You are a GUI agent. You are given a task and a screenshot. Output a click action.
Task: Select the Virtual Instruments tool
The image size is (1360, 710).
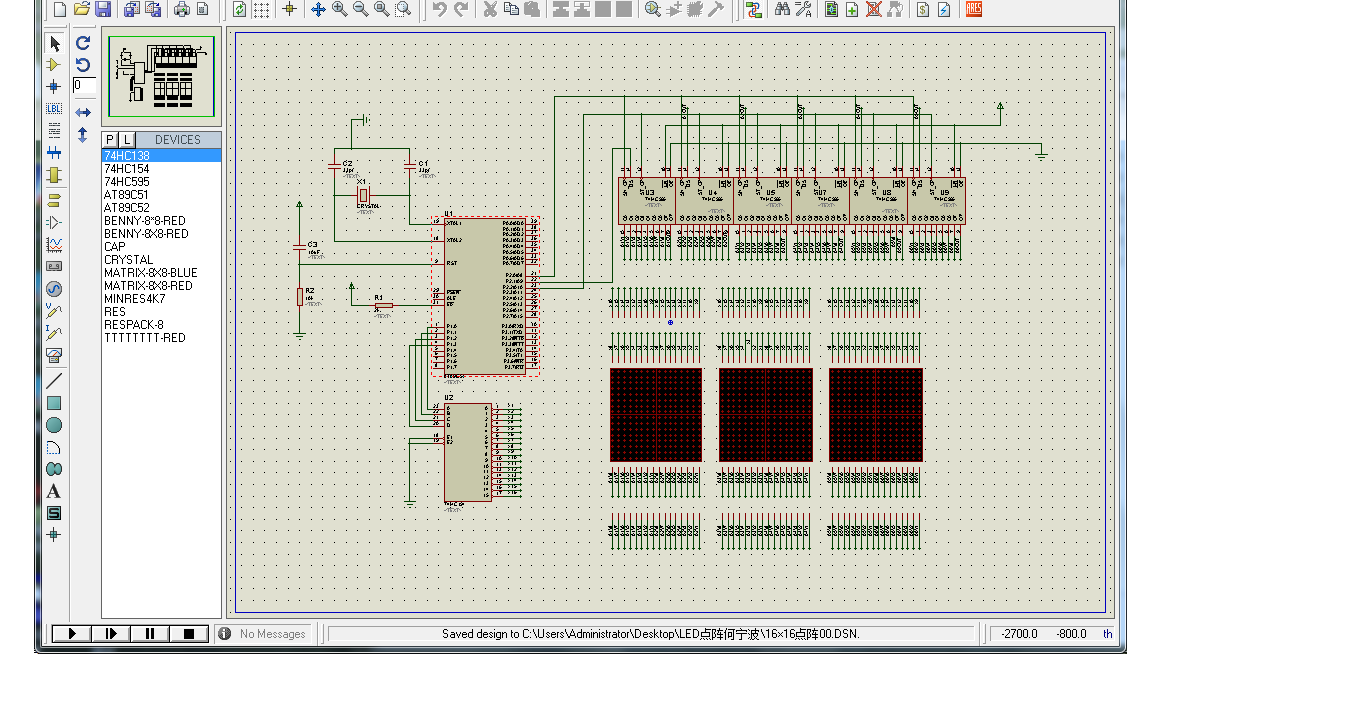54,355
